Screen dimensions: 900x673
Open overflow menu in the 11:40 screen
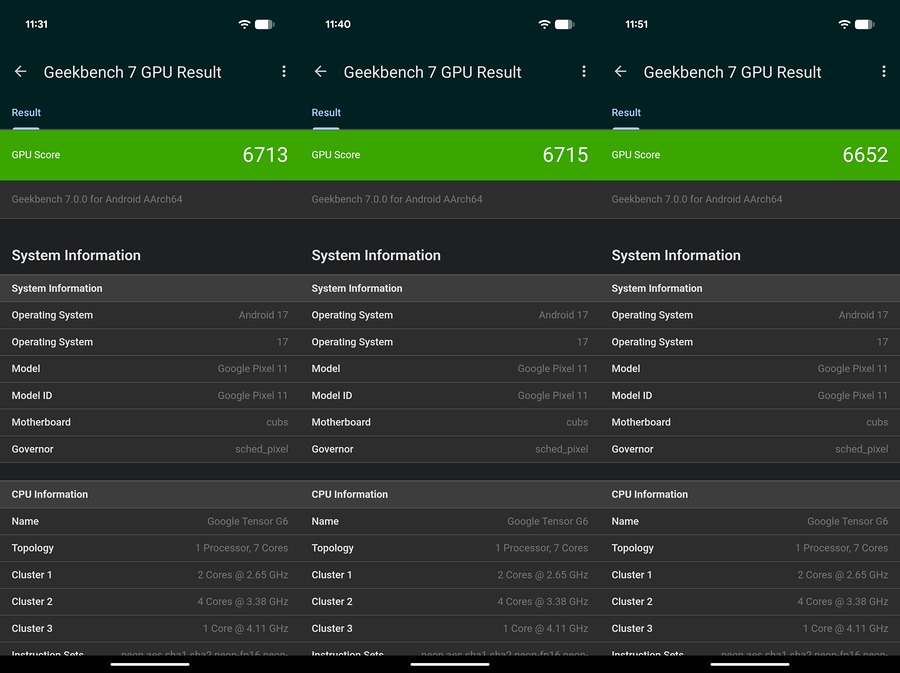584,71
